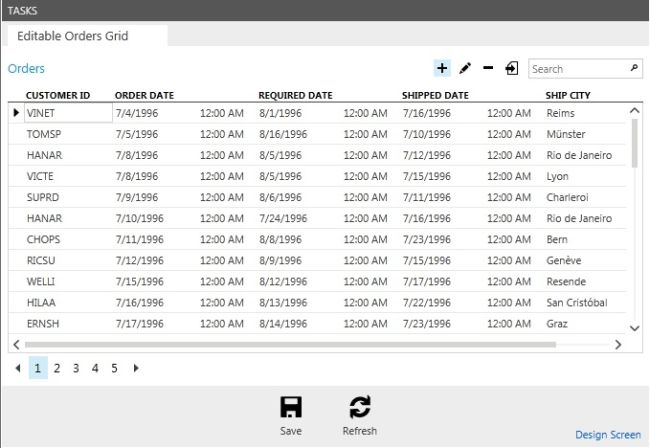The image size is (650, 448).
Task: Click the vertical scrollbar up arrow
Action: [x=634, y=110]
